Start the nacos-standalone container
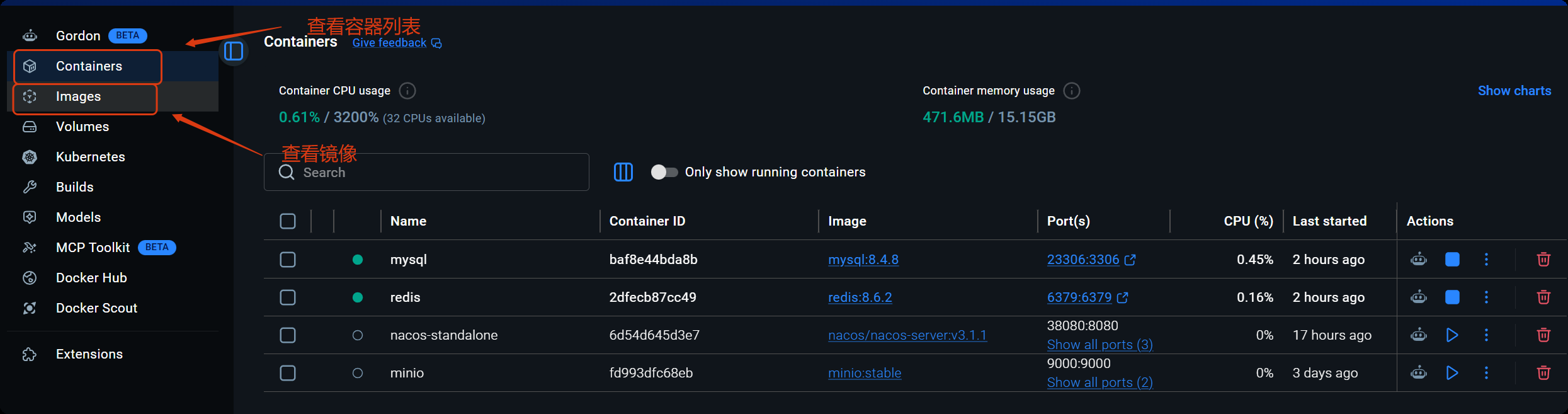Viewport: 1568px width, 414px height. (x=1452, y=335)
